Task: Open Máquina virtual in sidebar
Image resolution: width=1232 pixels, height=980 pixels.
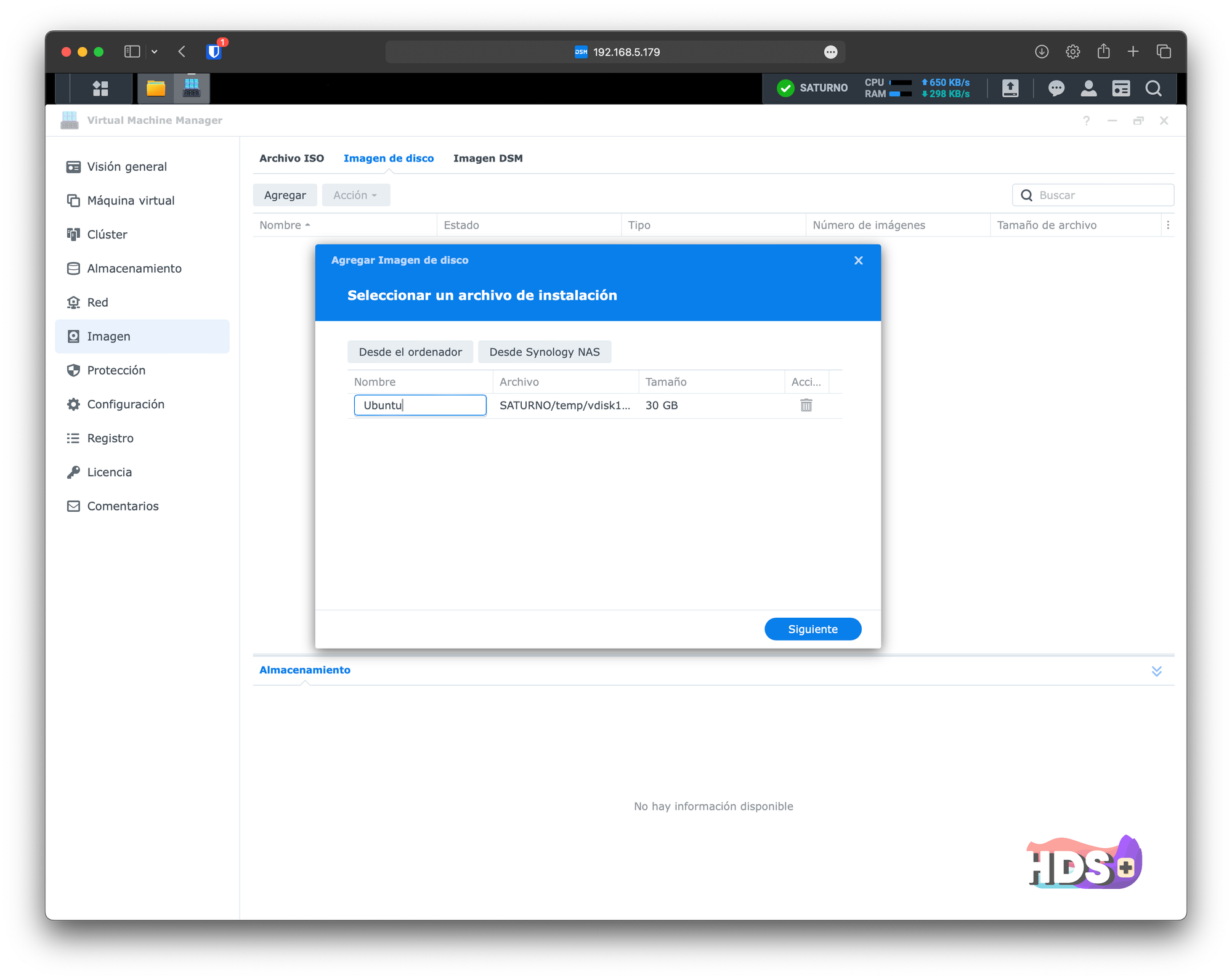Action: [x=142, y=201]
